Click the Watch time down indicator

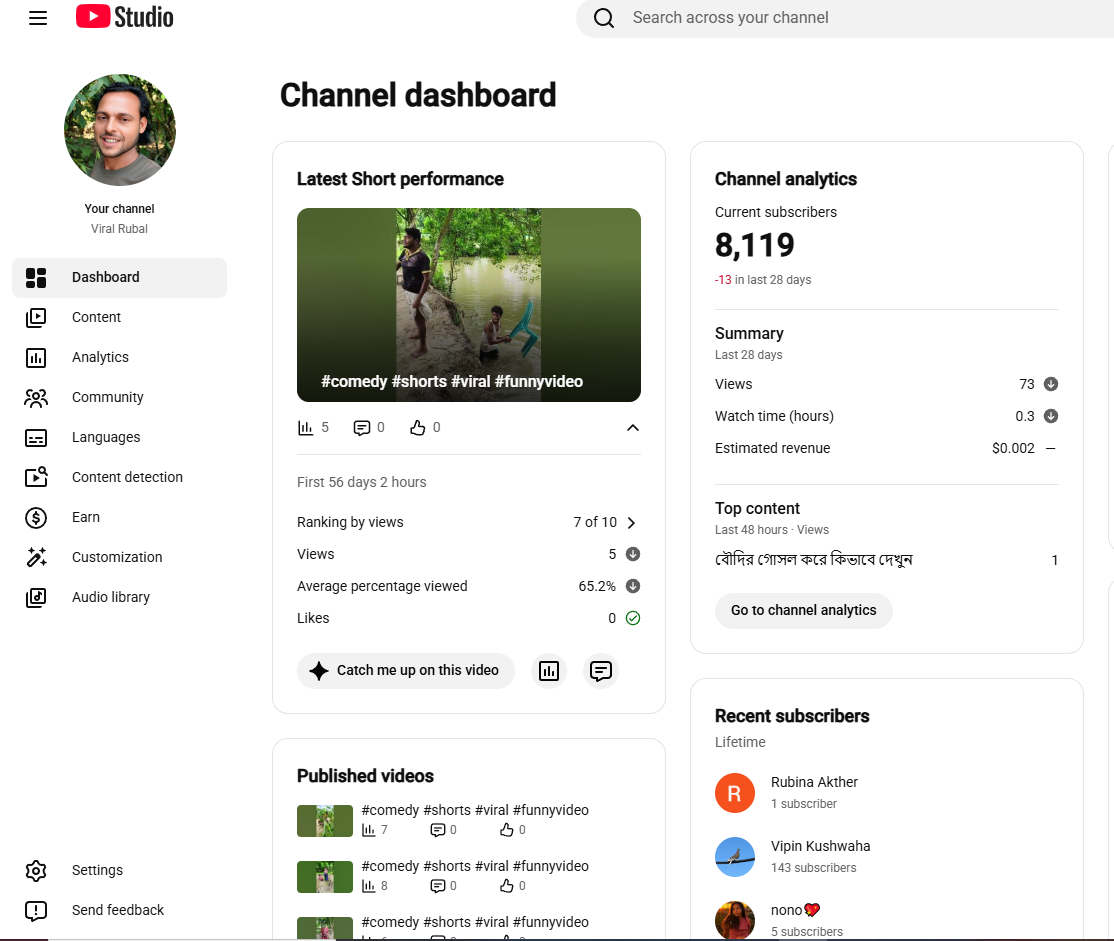point(1051,416)
